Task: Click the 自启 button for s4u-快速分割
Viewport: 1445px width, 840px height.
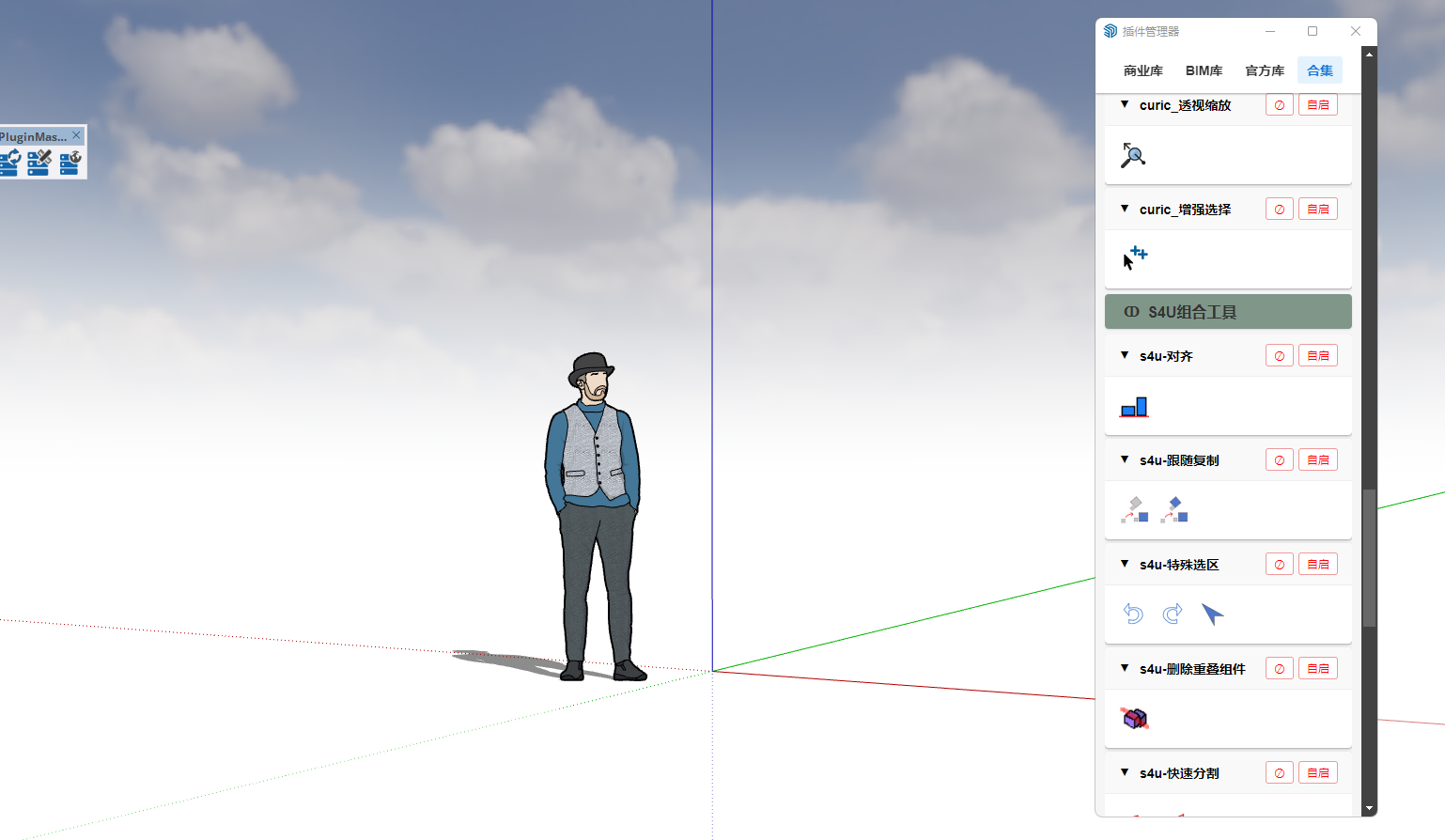Action: 1317,773
